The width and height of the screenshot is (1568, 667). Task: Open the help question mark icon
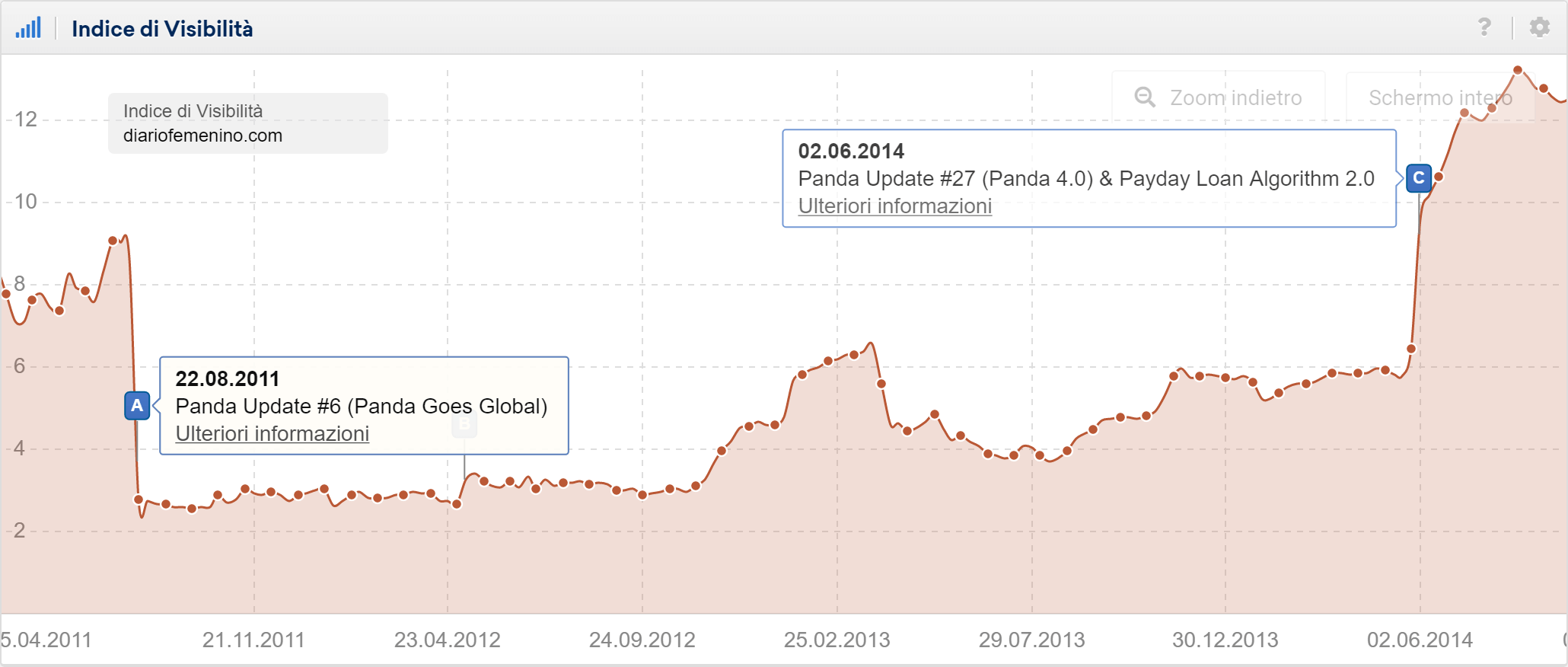pyautogui.click(x=1484, y=27)
